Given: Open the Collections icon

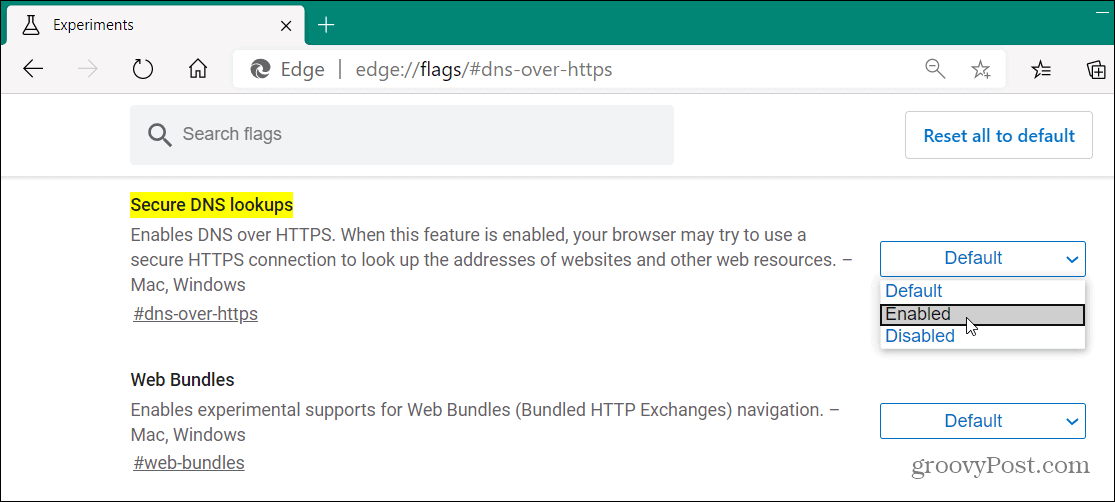Looking at the screenshot, I should [x=1097, y=69].
